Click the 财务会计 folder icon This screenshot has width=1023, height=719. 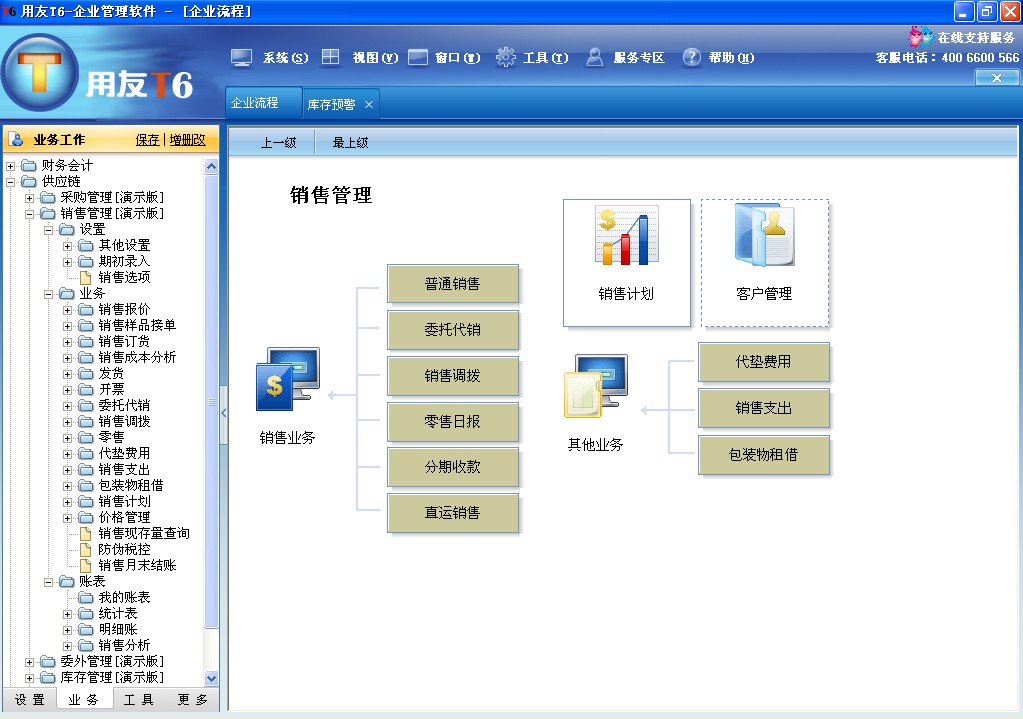click(x=29, y=165)
